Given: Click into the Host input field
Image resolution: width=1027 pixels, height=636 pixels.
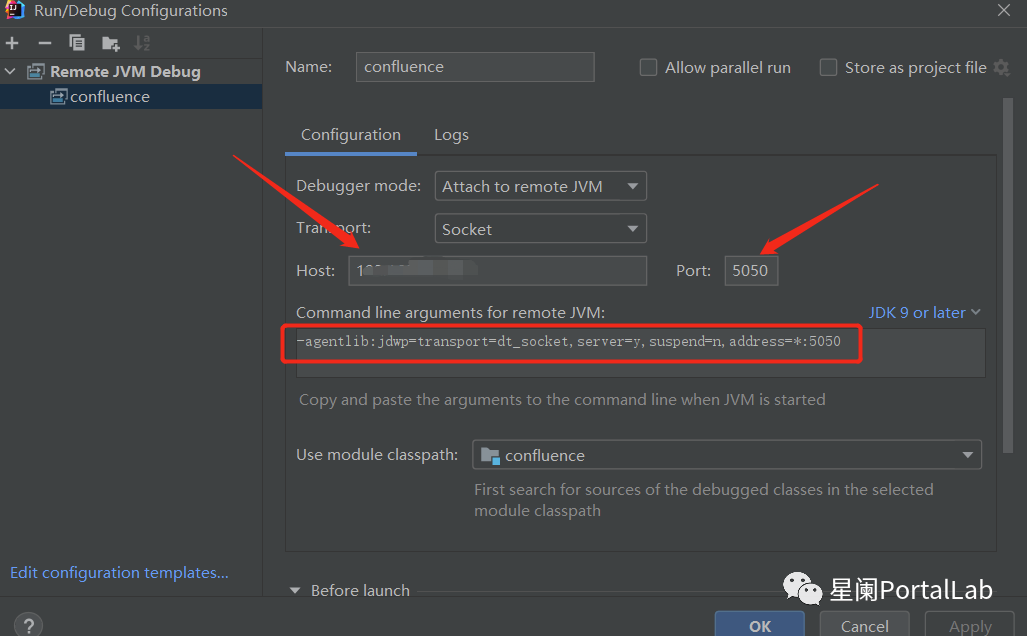Looking at the screenshot, I should [498, 271].
